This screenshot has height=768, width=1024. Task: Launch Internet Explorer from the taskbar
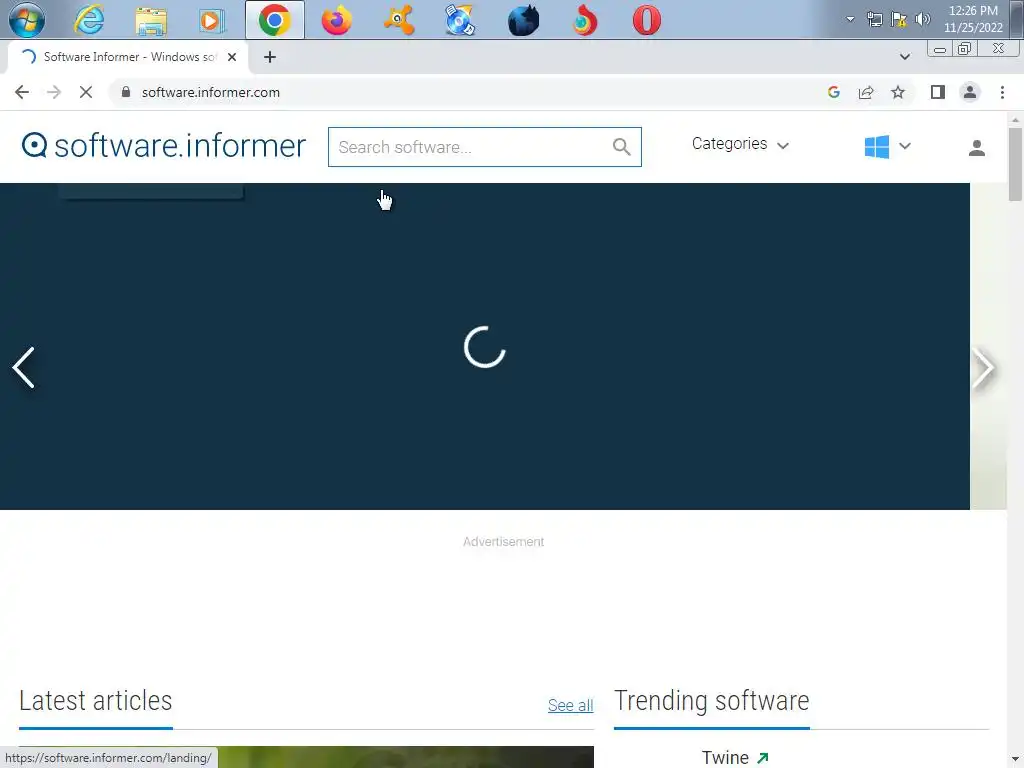(89, 20)
